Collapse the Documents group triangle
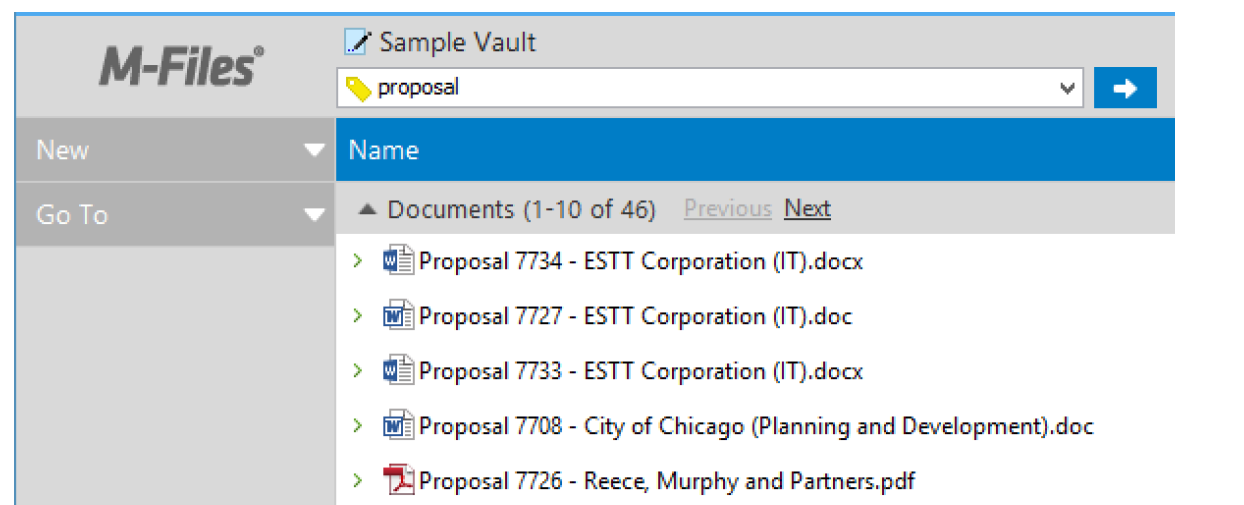Viewport: 1244px width, 505px height. click(368, 209)
